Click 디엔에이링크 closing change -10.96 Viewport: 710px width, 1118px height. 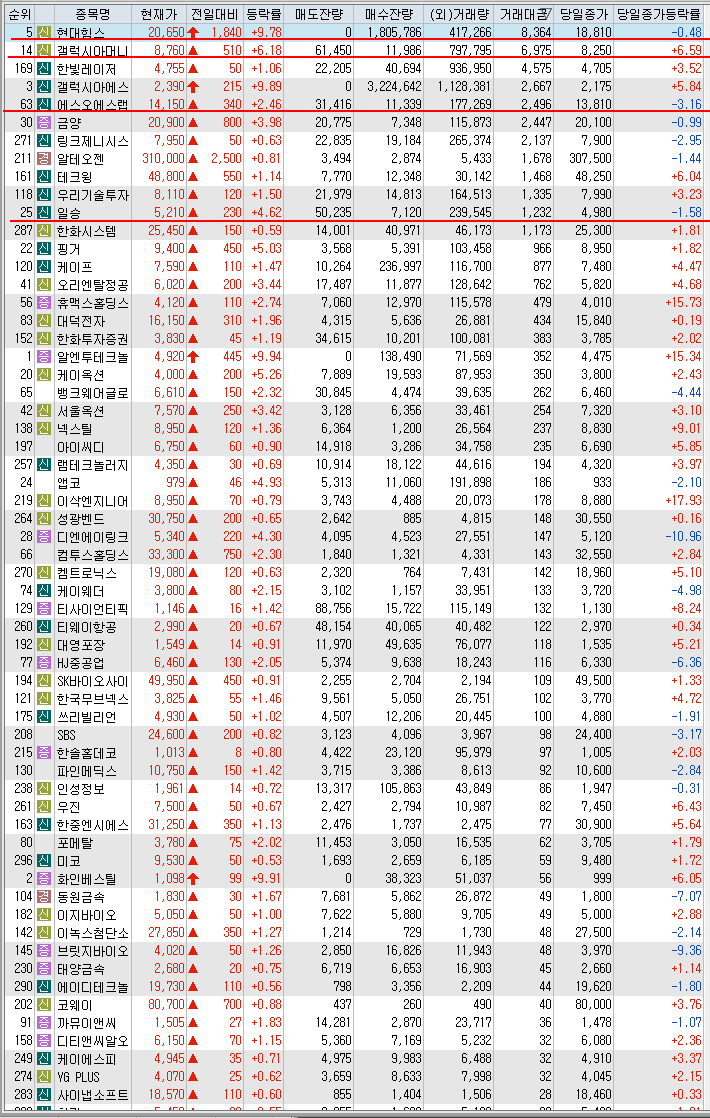click(683, 536)
